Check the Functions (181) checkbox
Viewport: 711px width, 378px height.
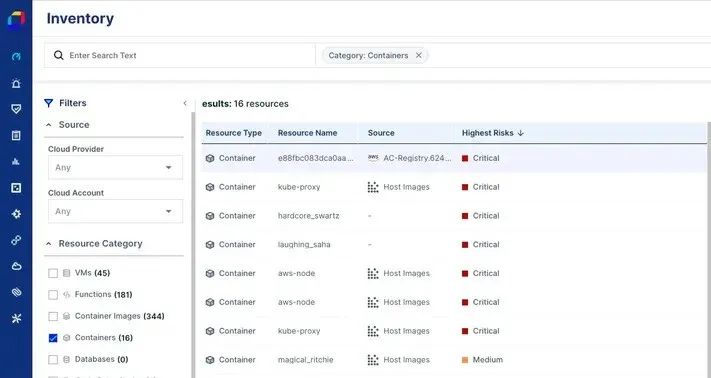[53, 295]
